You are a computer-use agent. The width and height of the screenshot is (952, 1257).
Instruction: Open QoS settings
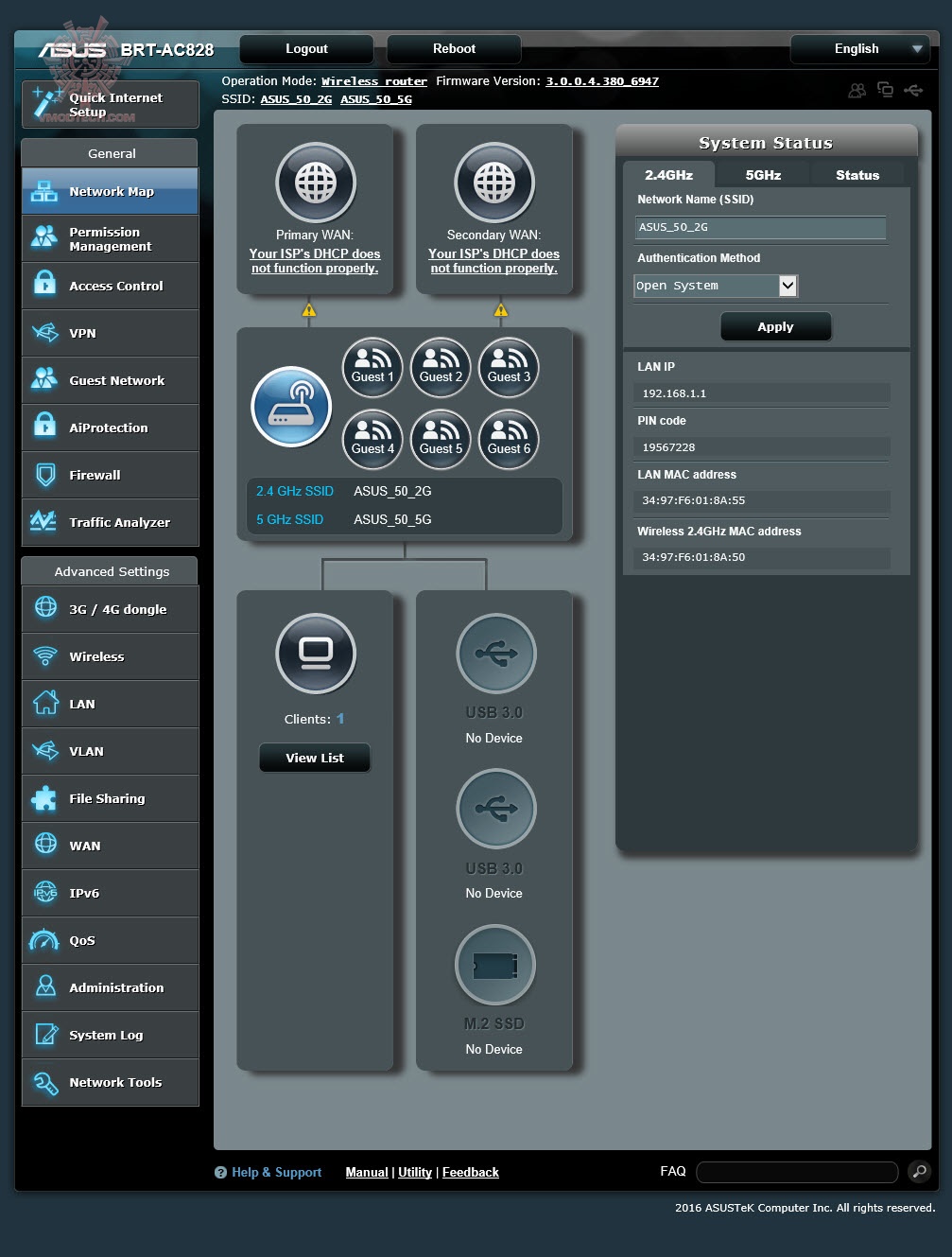pyautogui.click(x=111, y=940)
